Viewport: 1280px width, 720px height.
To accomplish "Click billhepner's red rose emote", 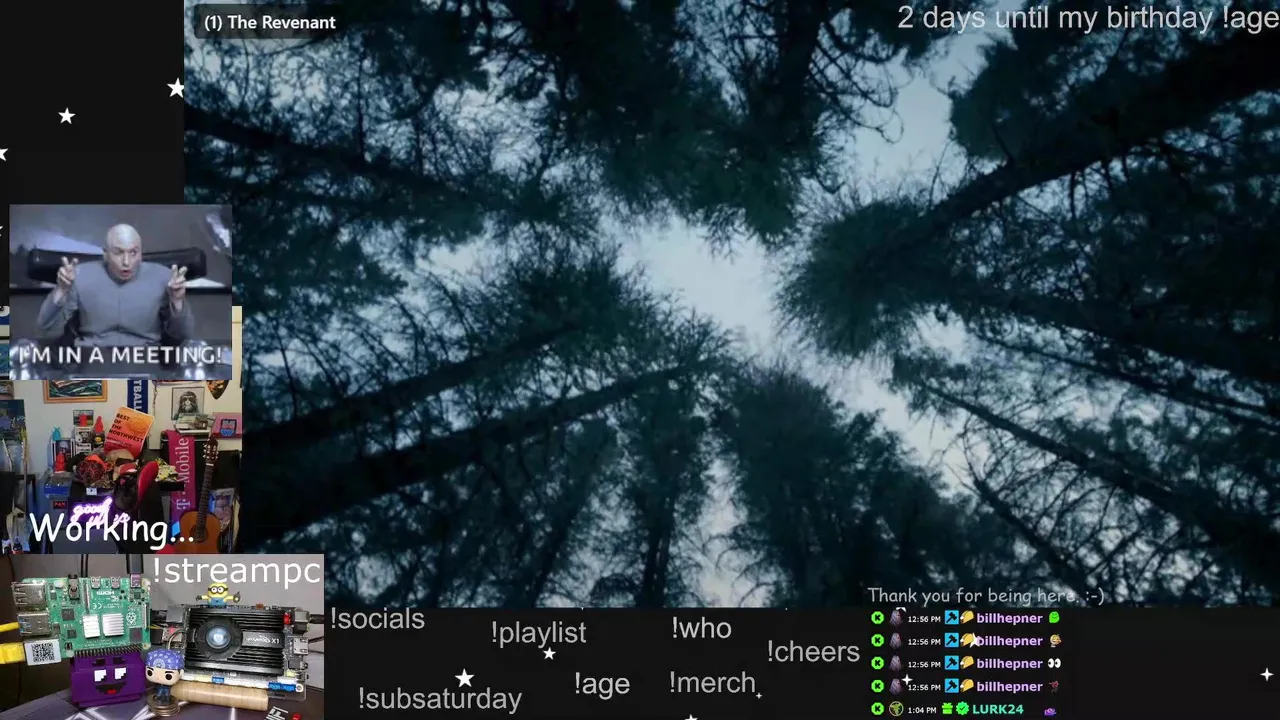I will point(1054,685).
